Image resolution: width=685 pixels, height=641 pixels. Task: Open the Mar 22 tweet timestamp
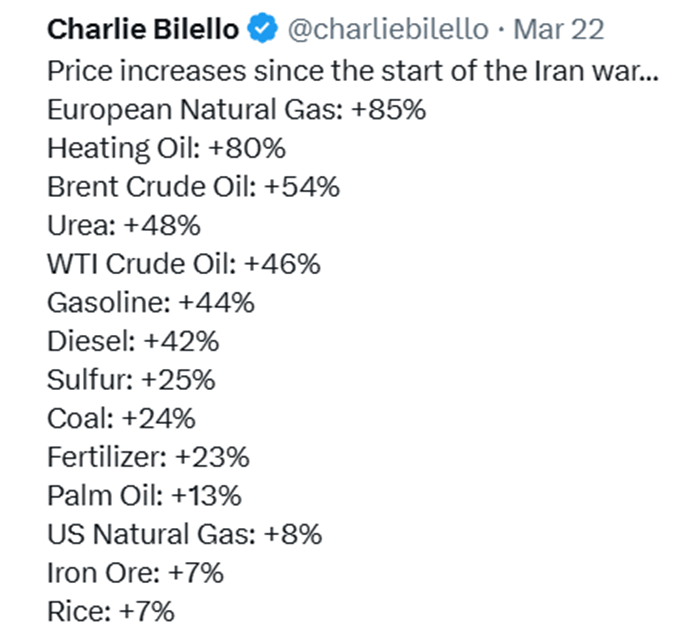[559, 30]
